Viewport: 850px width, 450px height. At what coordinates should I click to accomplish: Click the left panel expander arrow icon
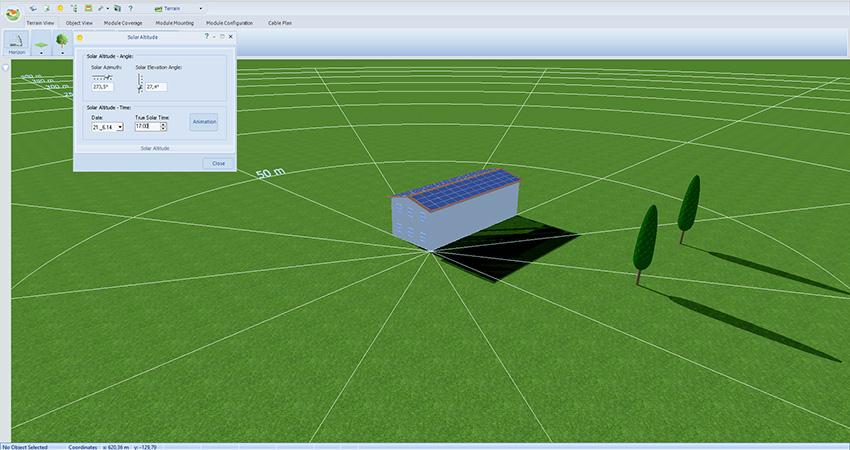(5, 68)
